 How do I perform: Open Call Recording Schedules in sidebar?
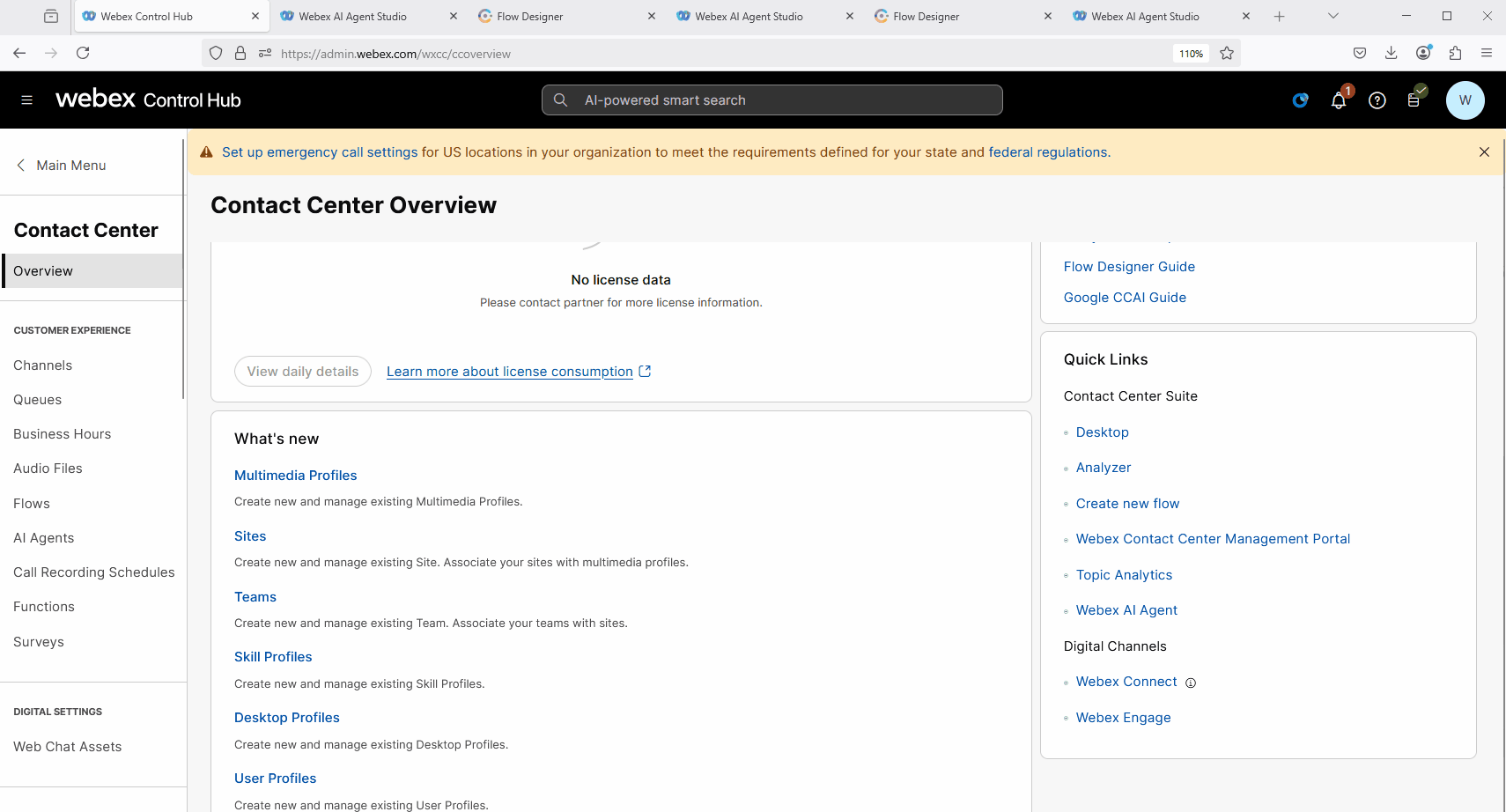point(94,572)
